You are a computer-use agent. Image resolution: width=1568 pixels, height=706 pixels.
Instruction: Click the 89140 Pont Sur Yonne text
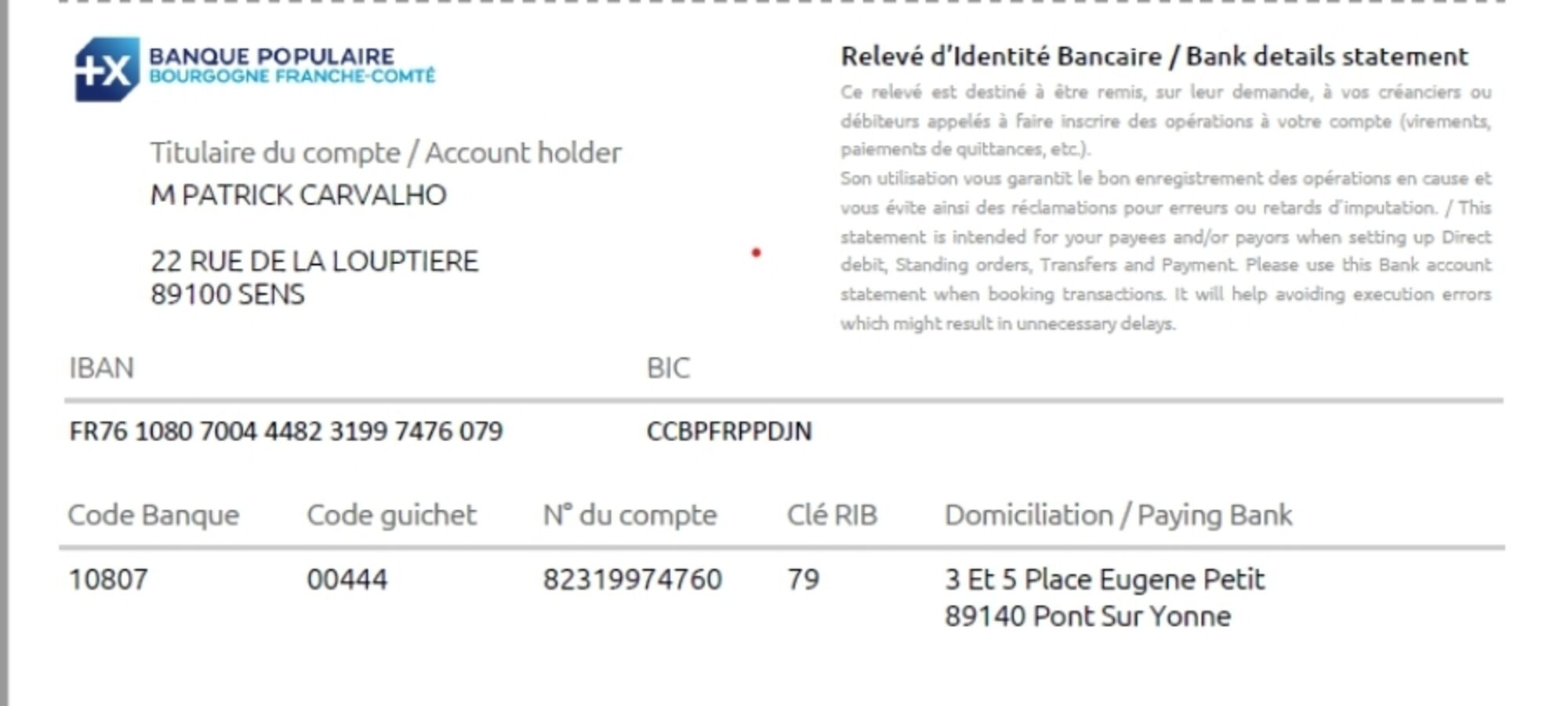[1087, 617]
